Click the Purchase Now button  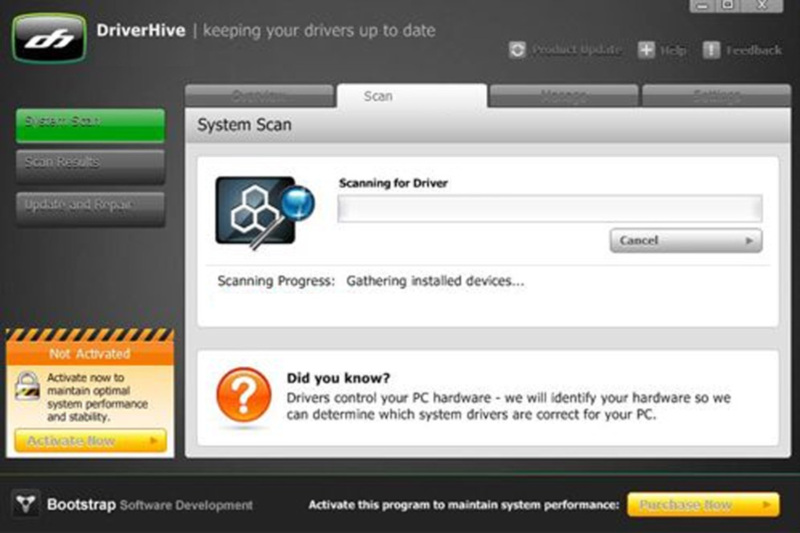[703, 504]
